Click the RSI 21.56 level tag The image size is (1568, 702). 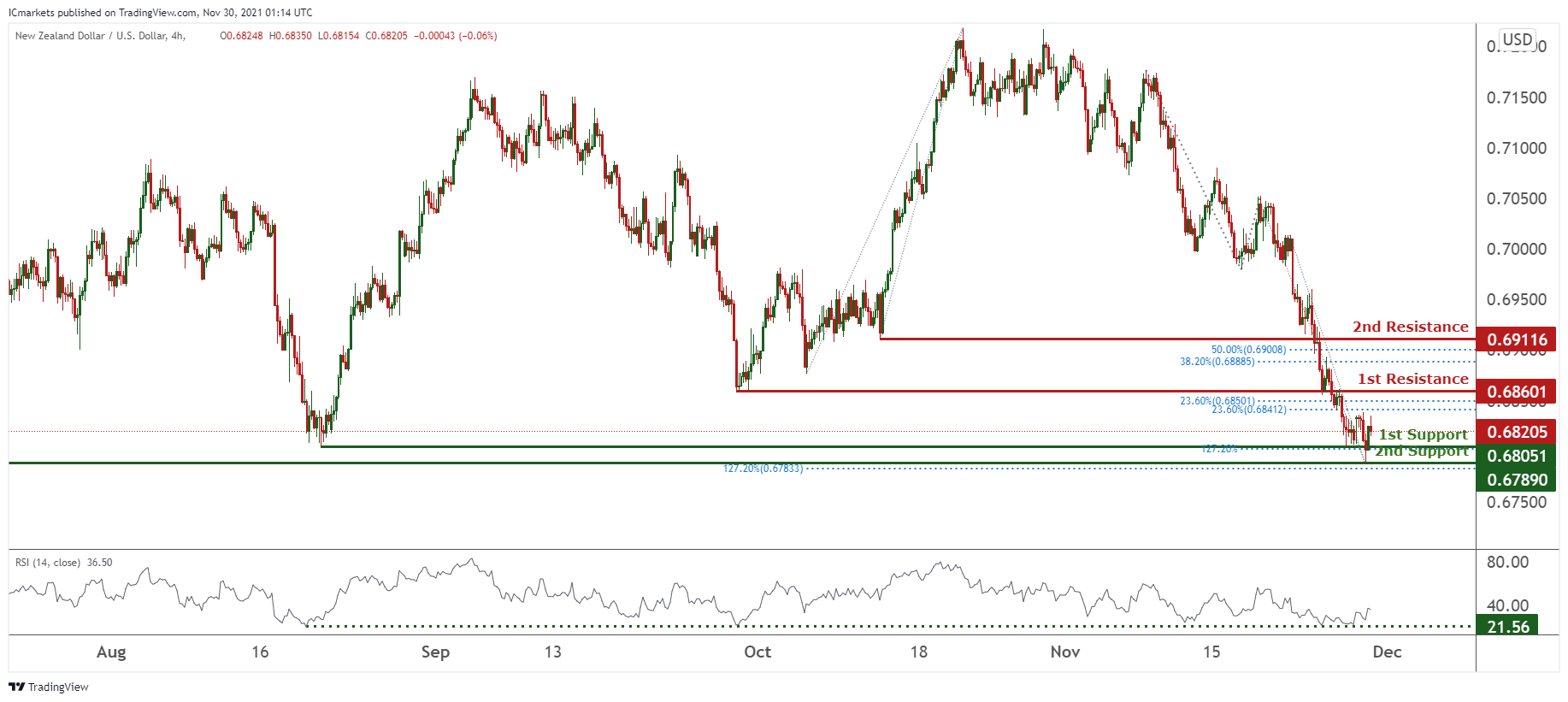coord(1507,627)
